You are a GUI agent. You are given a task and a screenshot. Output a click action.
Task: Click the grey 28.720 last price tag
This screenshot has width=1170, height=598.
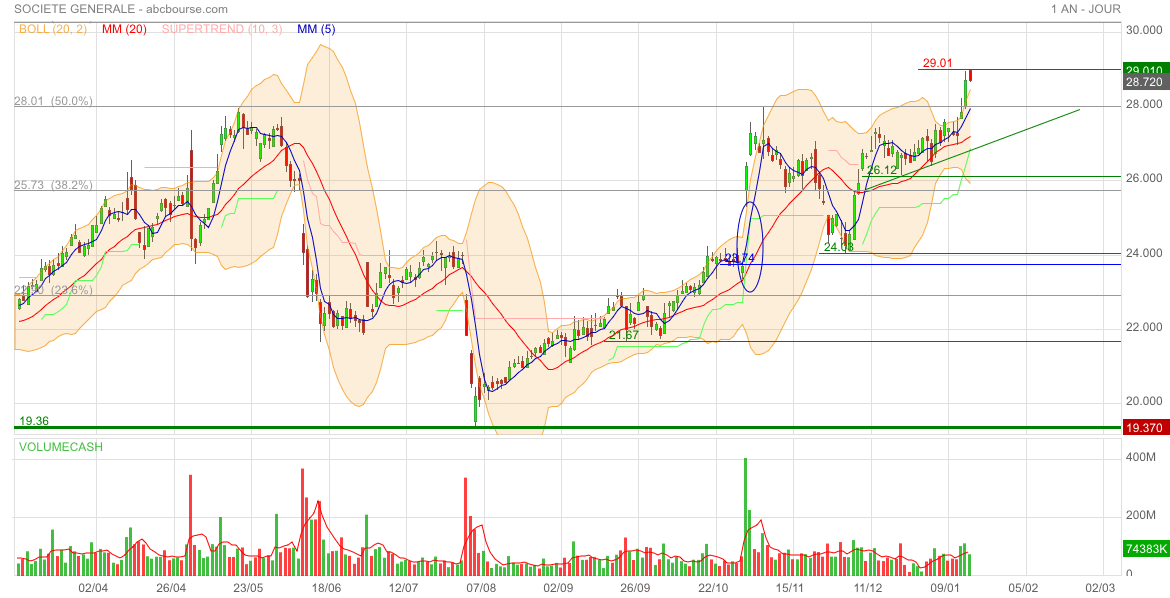point(1145,81)
